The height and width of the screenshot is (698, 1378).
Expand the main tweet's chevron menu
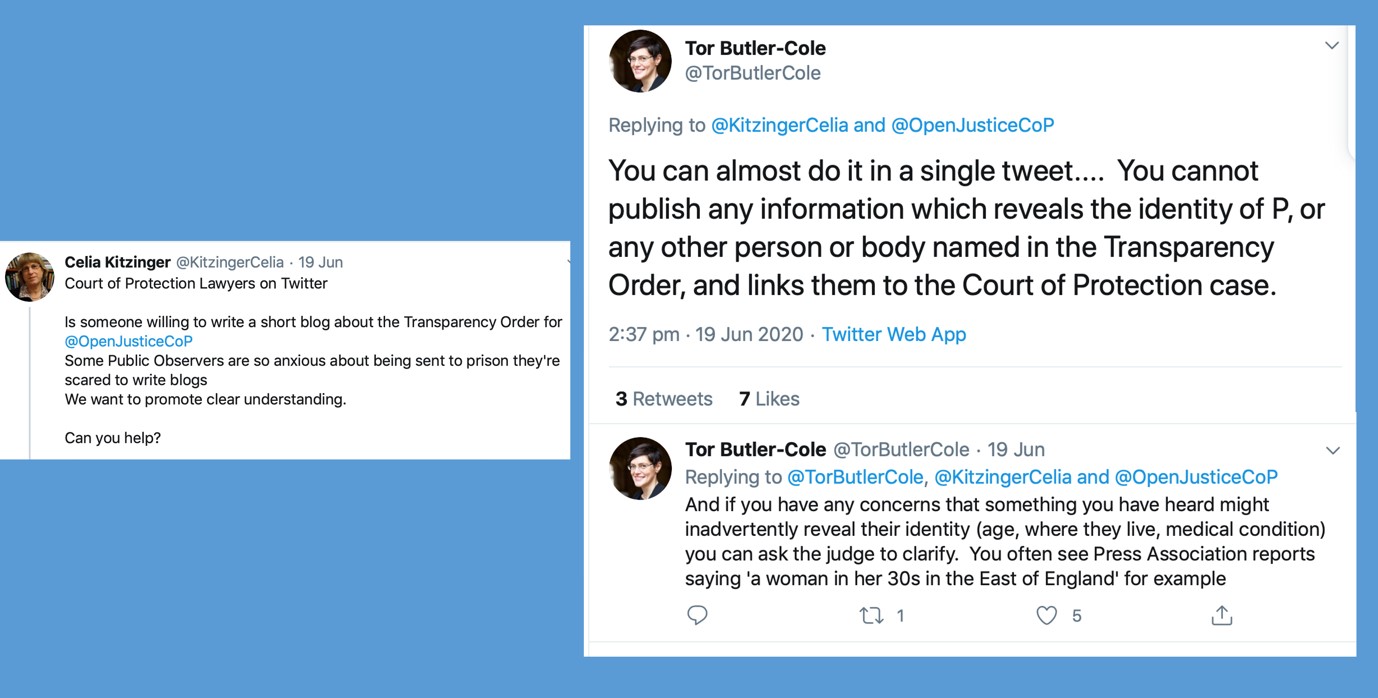click(1331, 46)
